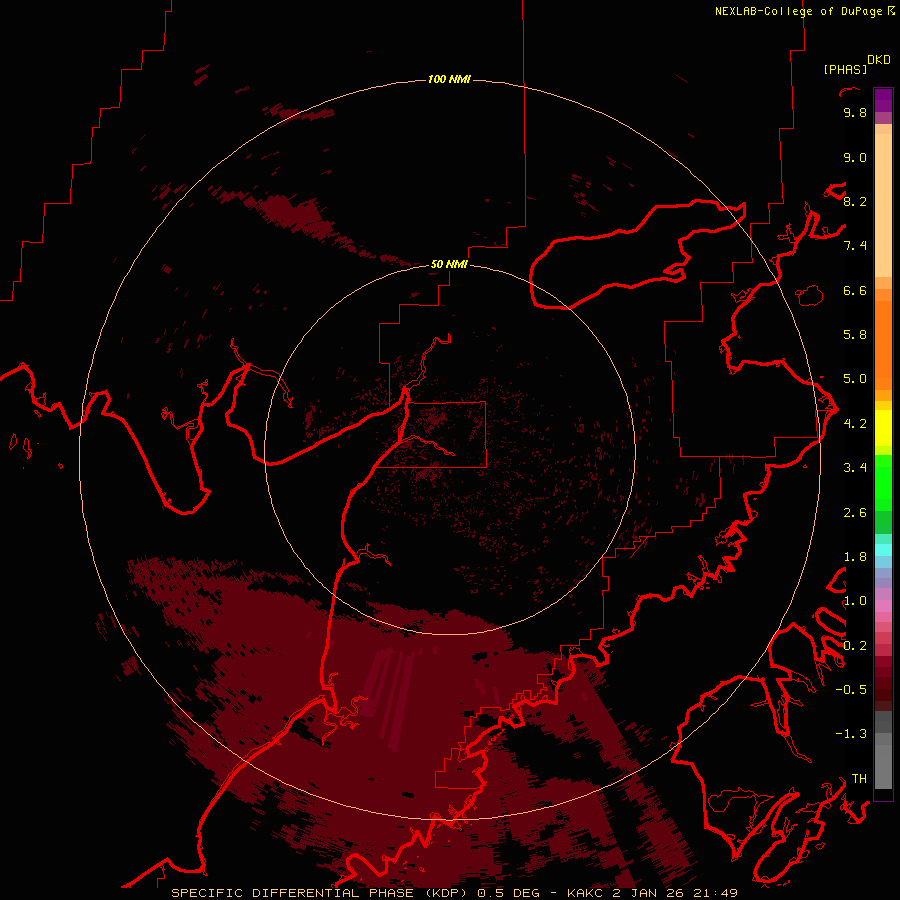Image resolution: width=900 pixels, height=900 pixels.
Task: Click the light peach segment of the color bar
Action: [x=883, y=205]
